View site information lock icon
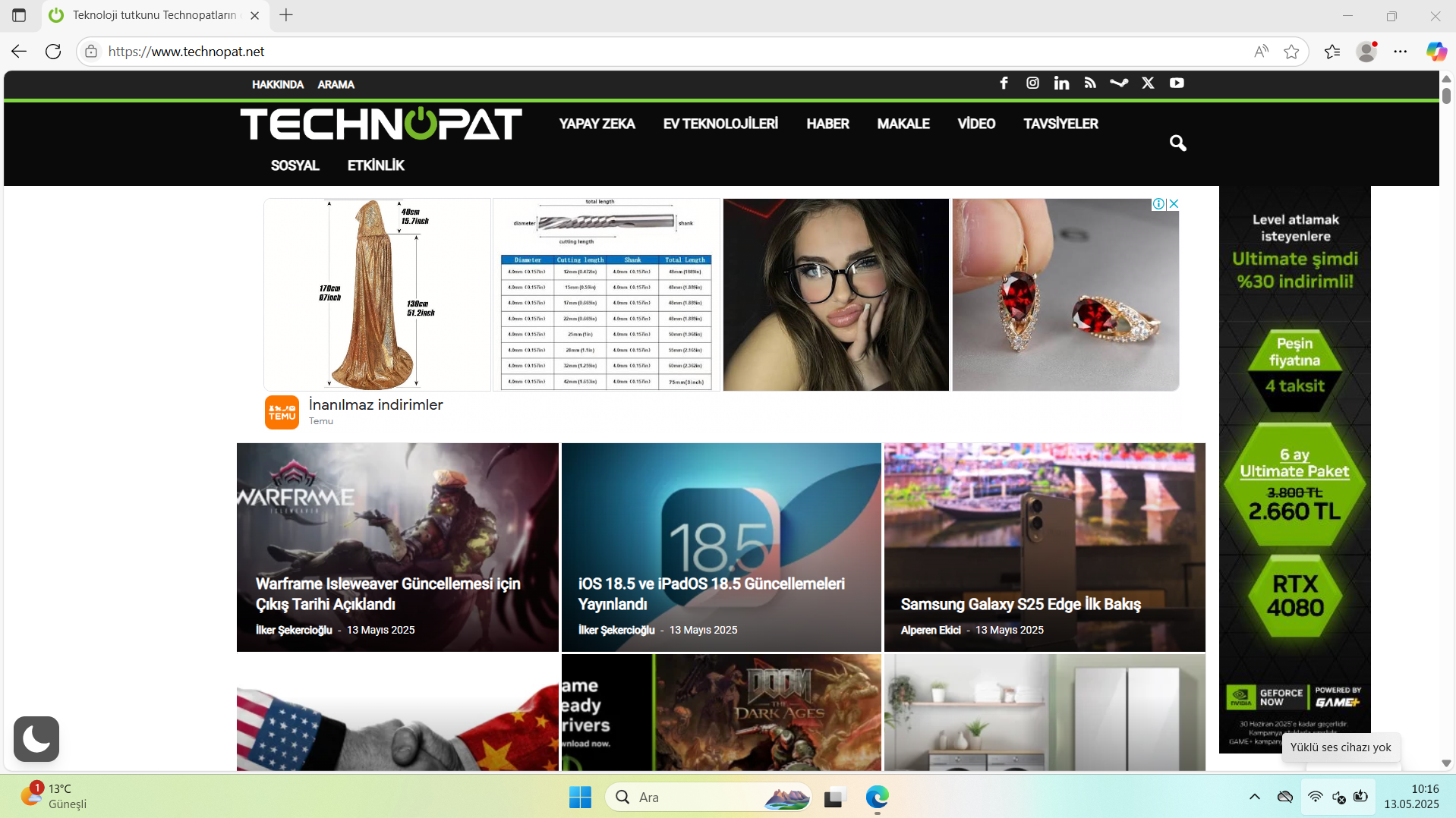Image resolution: width=1456 pixels, height=818 pixels. [x=91, y=52]
